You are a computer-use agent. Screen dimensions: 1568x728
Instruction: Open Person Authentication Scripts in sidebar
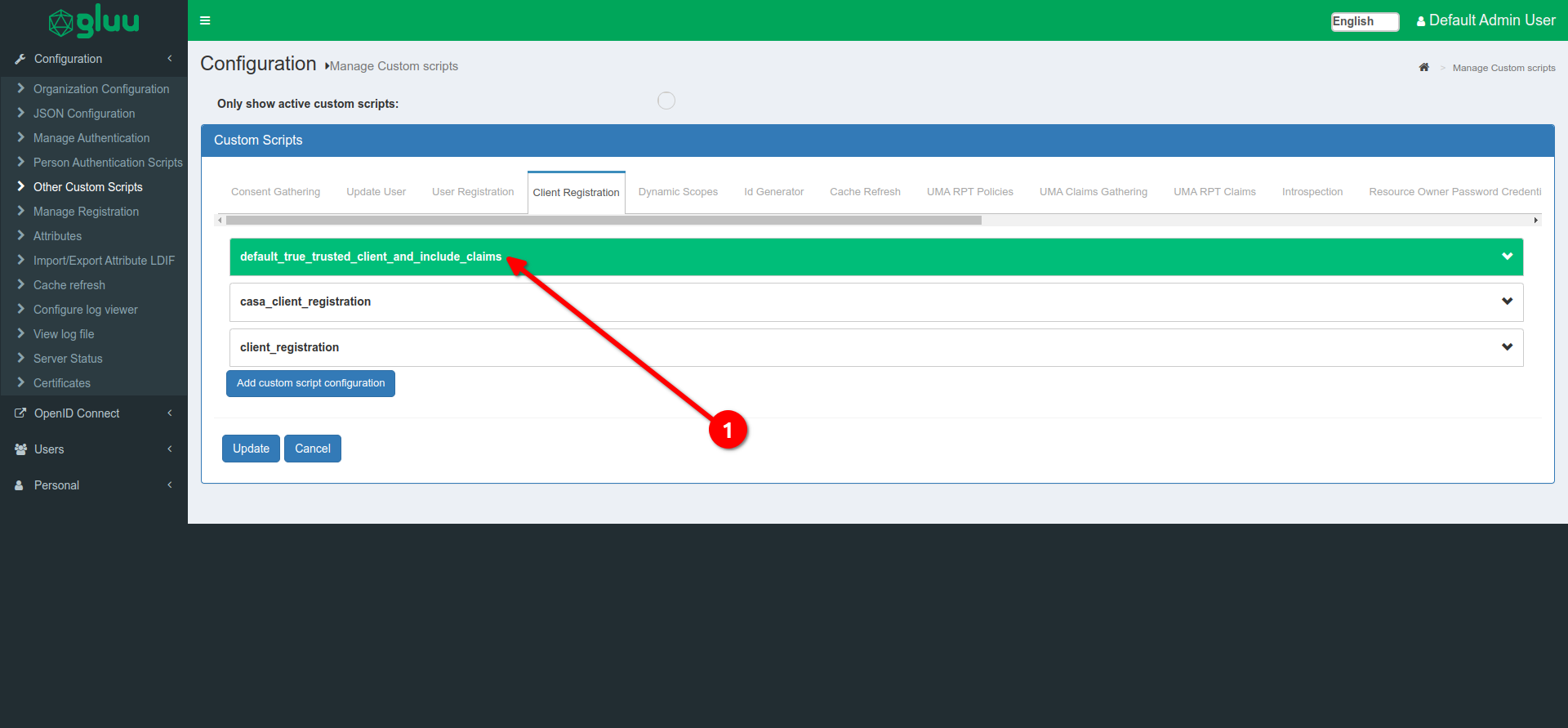tap(108, 163)
